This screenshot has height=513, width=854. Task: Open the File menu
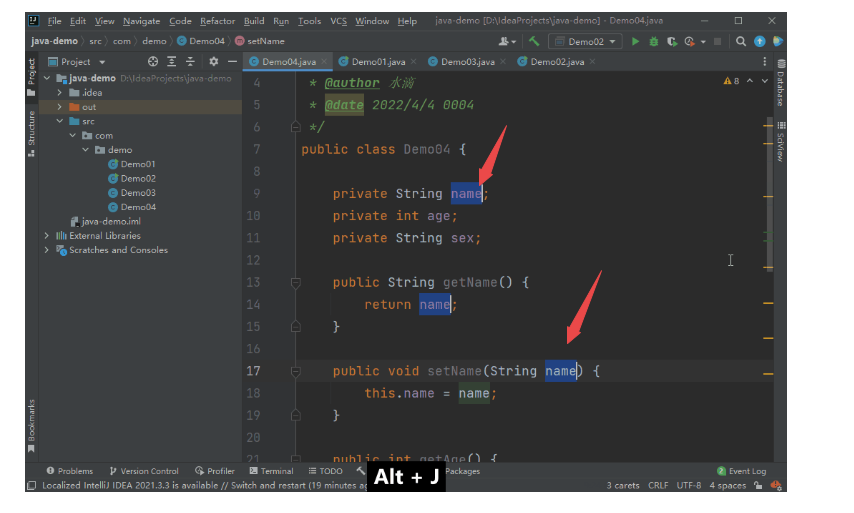pos(54,21)
